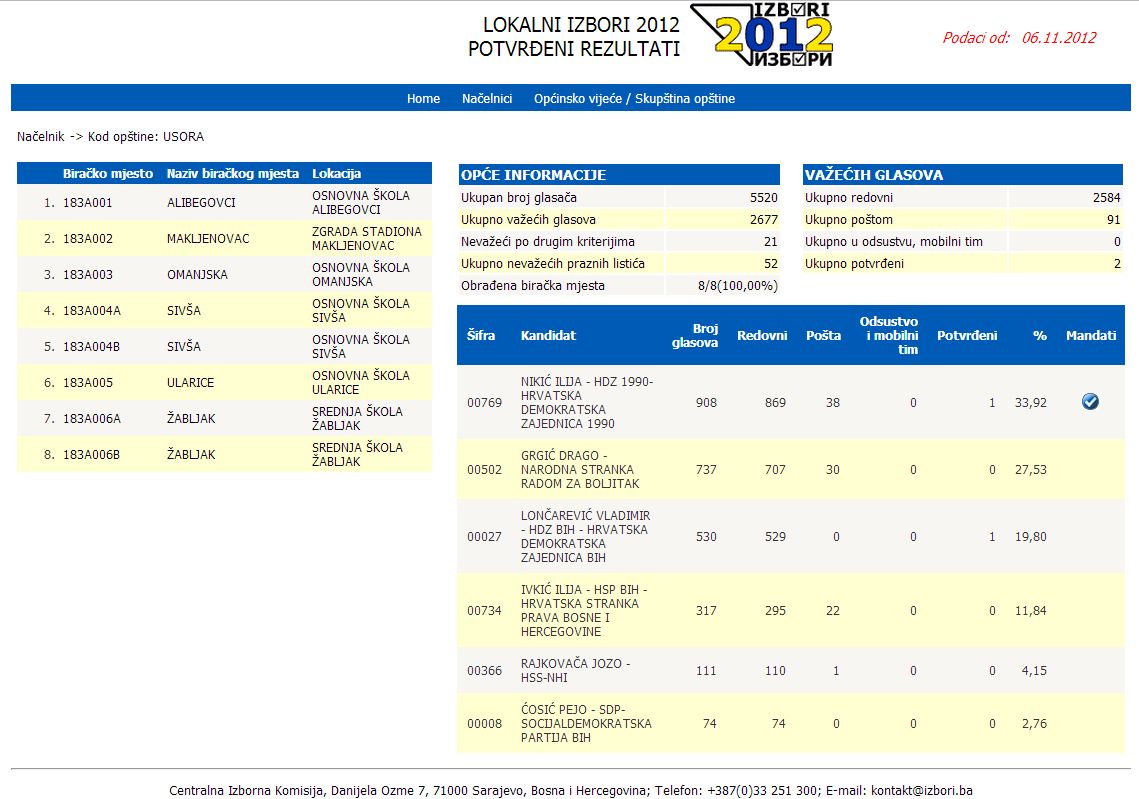Image resolution: width=1139 pixels, height=799 pixels.
Task: Click processed polling stations value 8/8(100,00%)
Action: (x=737, y=285)
